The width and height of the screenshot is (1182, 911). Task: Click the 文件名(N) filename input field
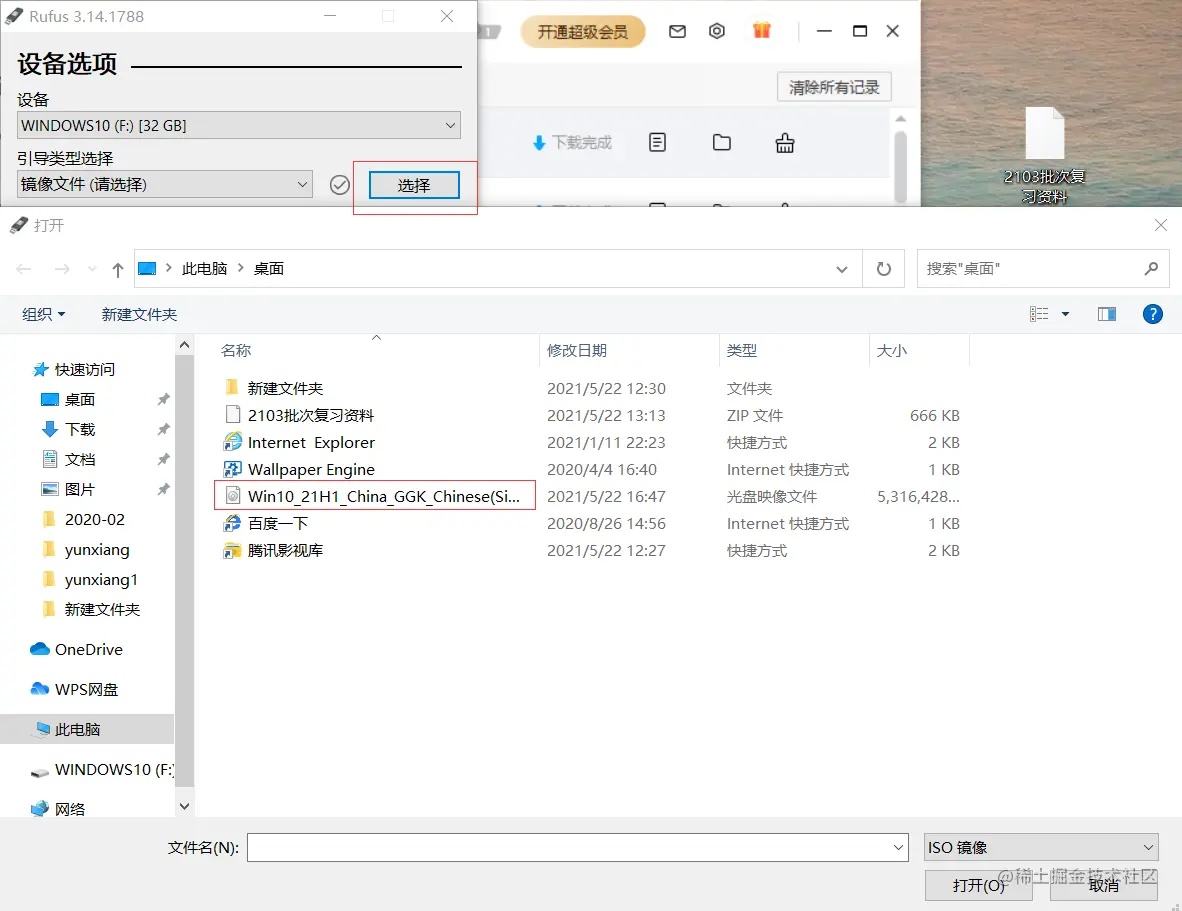point(577,848)
